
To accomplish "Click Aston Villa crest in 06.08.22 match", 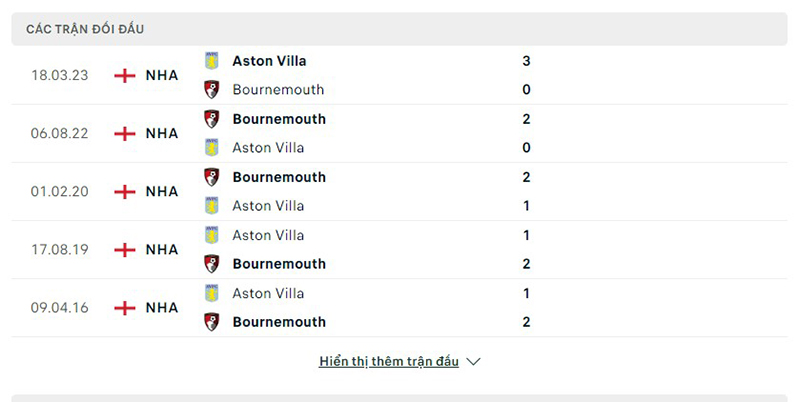I will click(211, 147).
